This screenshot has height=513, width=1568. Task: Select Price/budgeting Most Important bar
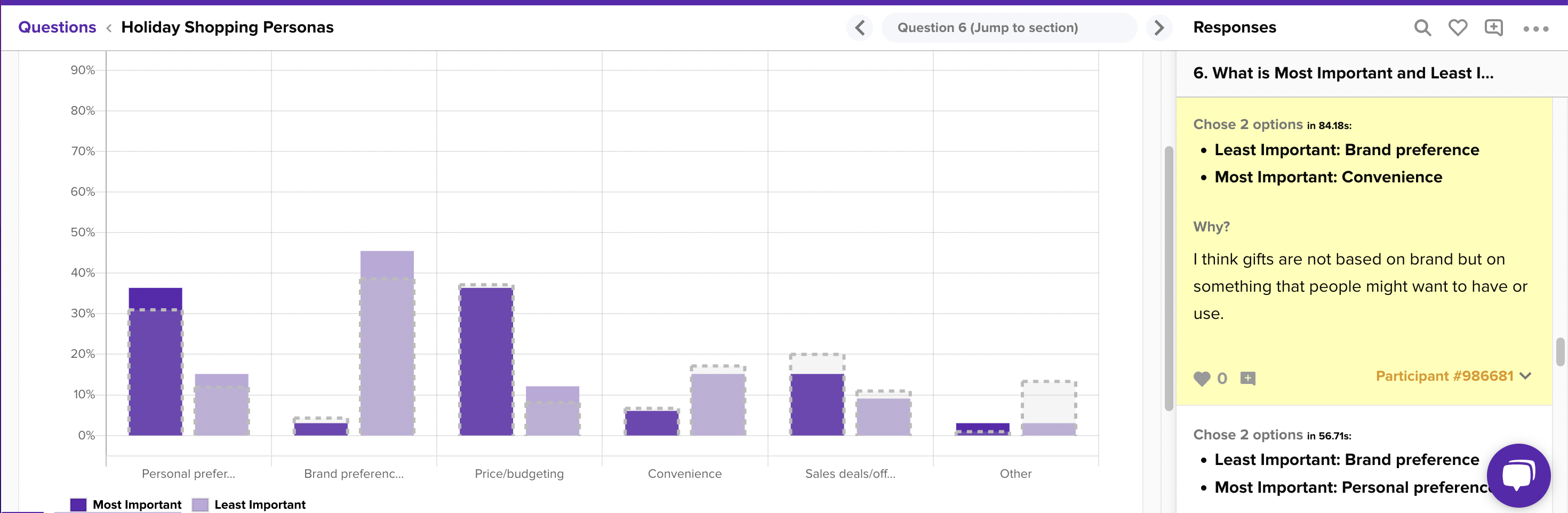(486, 362)
